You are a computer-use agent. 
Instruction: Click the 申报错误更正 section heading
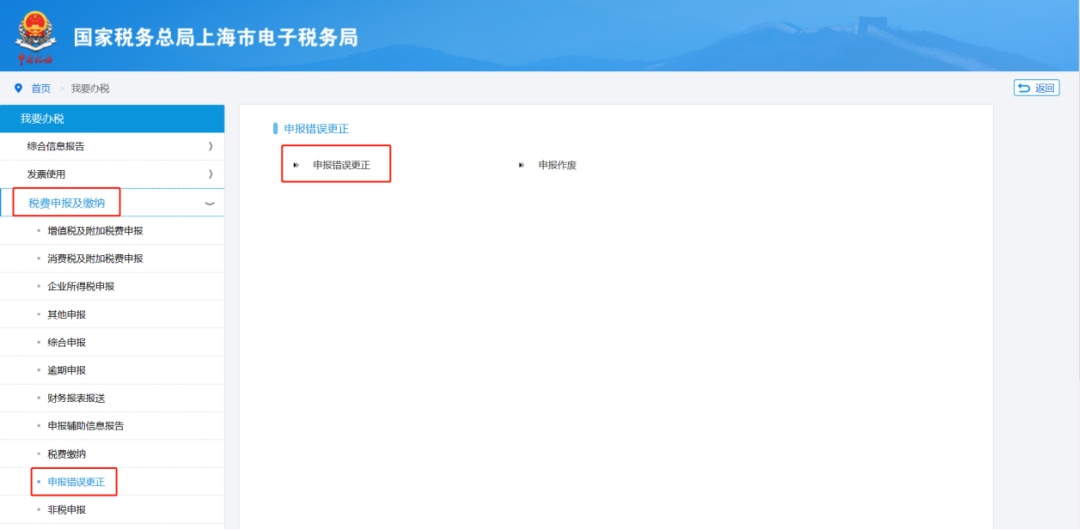pyautogui.click(x=316, y=128)
